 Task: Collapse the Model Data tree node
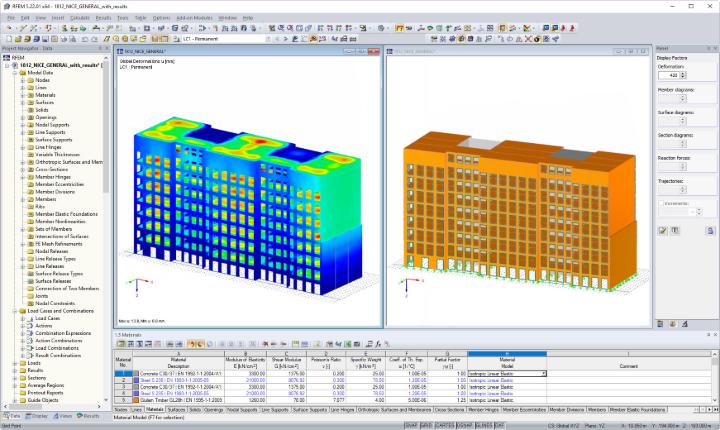[15, 73]
